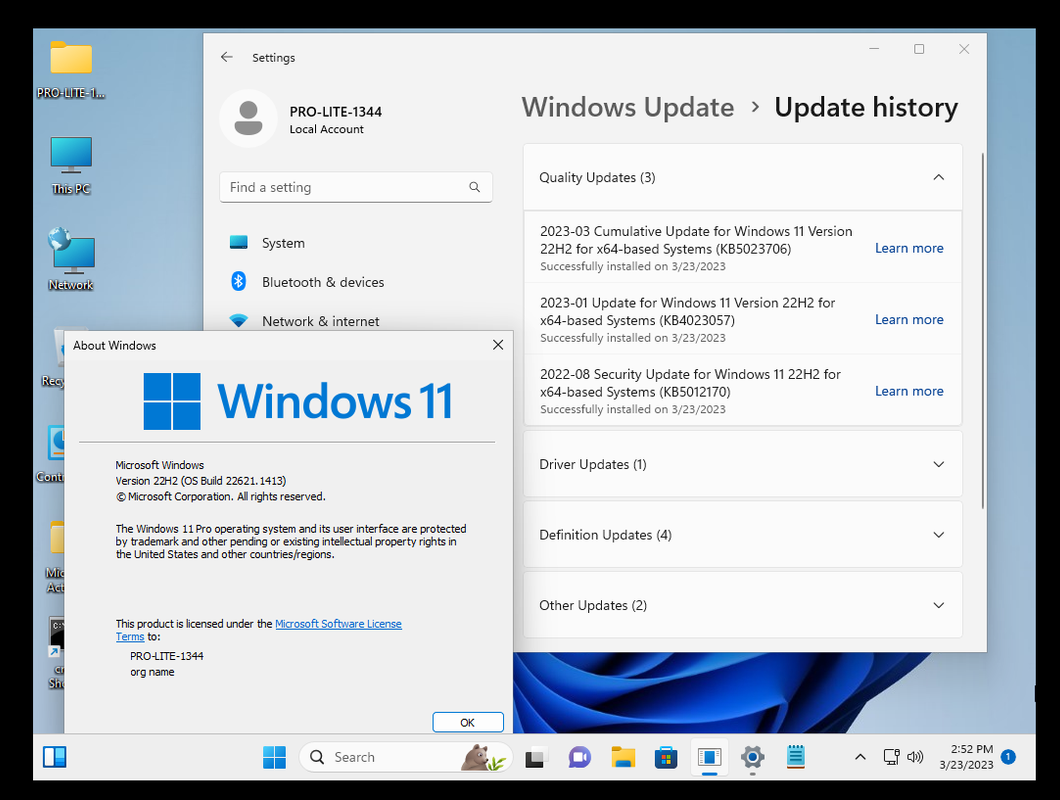Viewport: 1060px width, 800px height.
Task: Open Learn more for KB5012170
Action: point(909,391)
